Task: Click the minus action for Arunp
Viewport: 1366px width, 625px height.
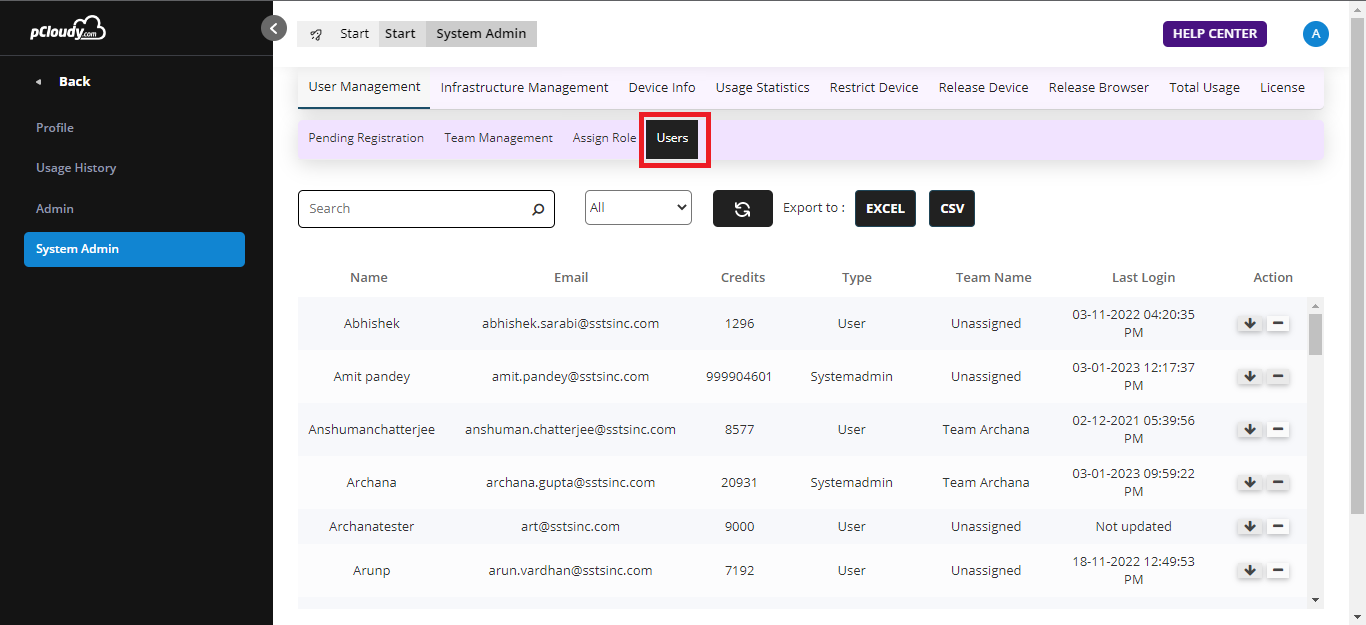Action: (1277, 570)
